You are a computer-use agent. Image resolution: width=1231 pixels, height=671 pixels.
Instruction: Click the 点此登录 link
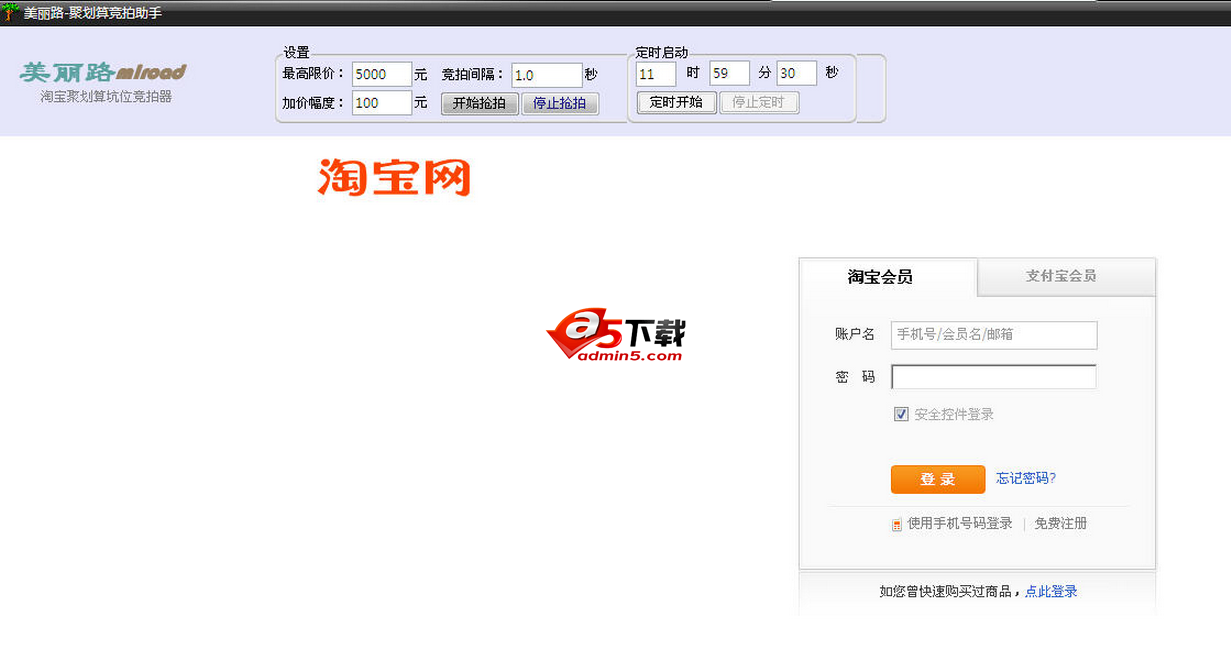1051,591
